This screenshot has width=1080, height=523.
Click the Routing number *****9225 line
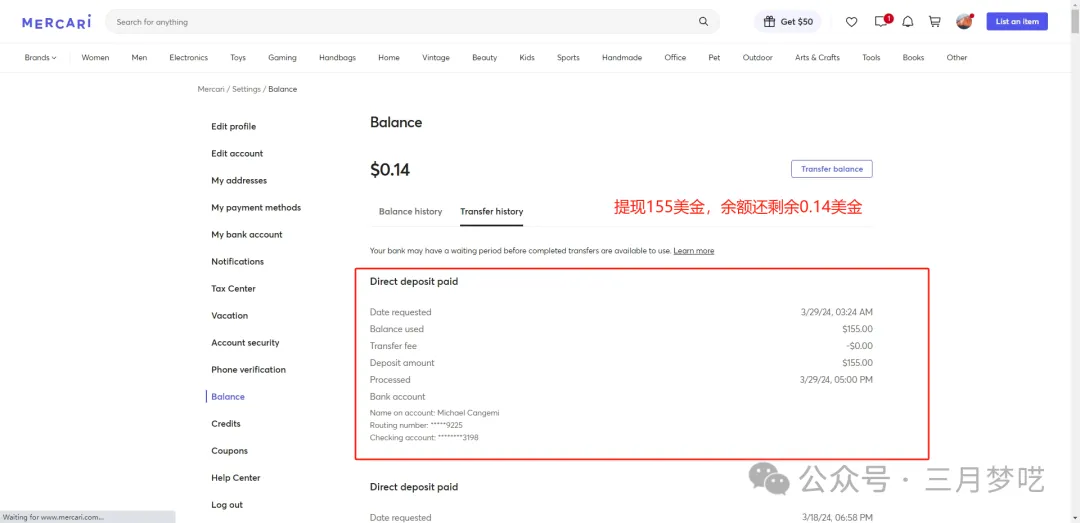416,425
